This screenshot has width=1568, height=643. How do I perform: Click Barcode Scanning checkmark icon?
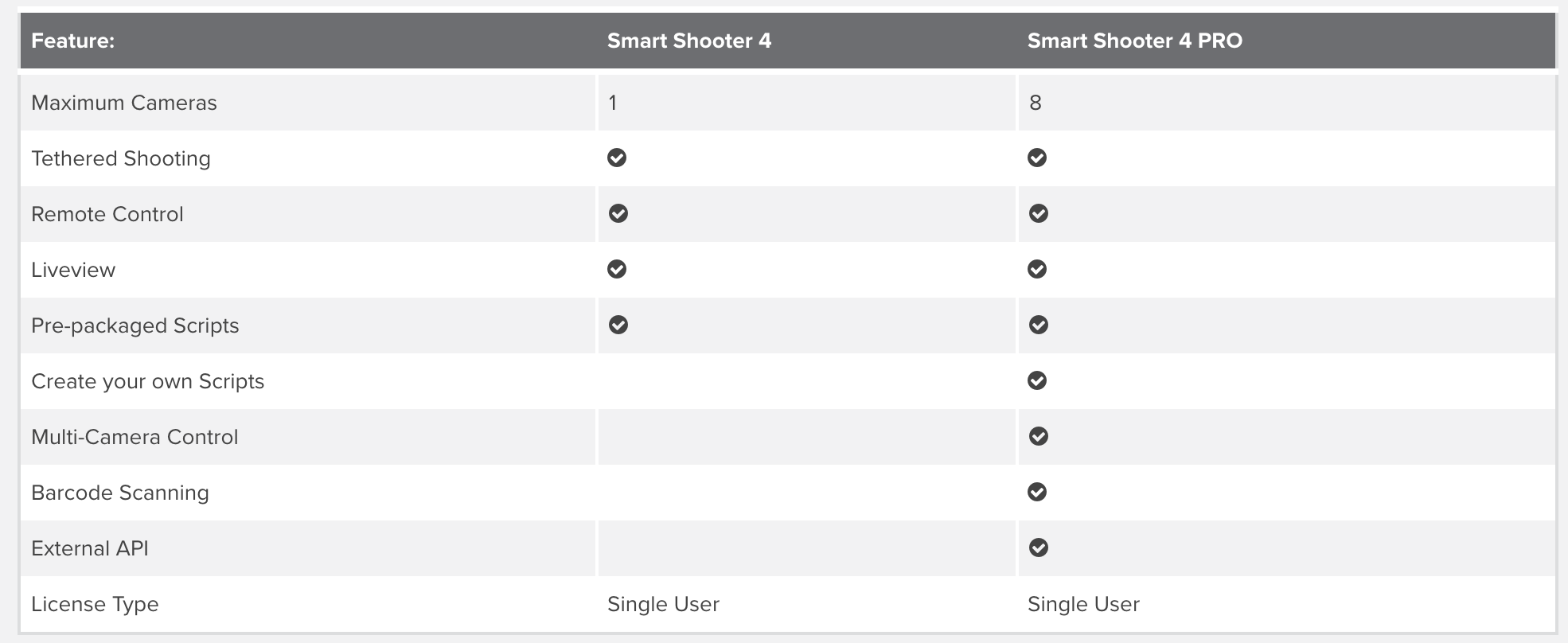click(1037, 492)
